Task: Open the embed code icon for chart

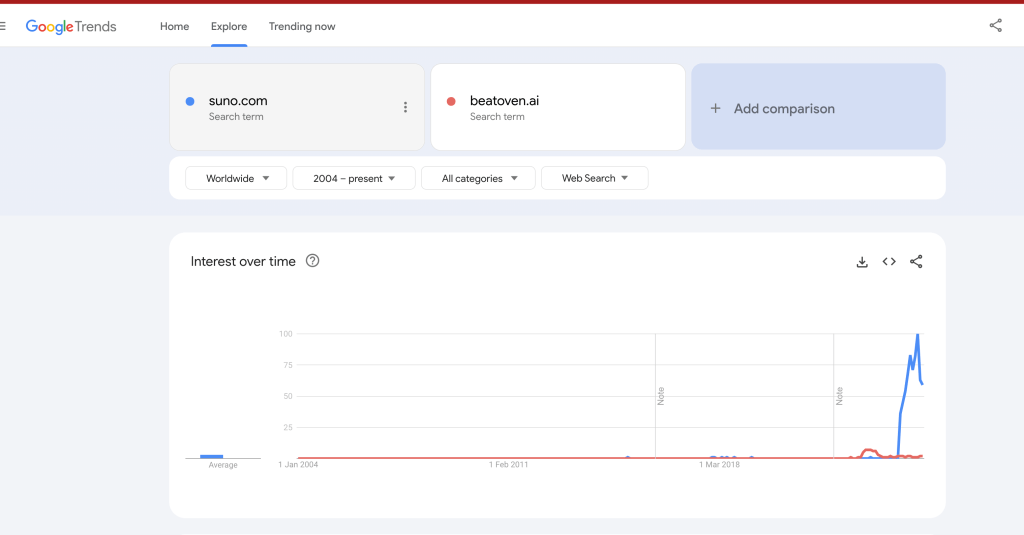Action: 889,261
